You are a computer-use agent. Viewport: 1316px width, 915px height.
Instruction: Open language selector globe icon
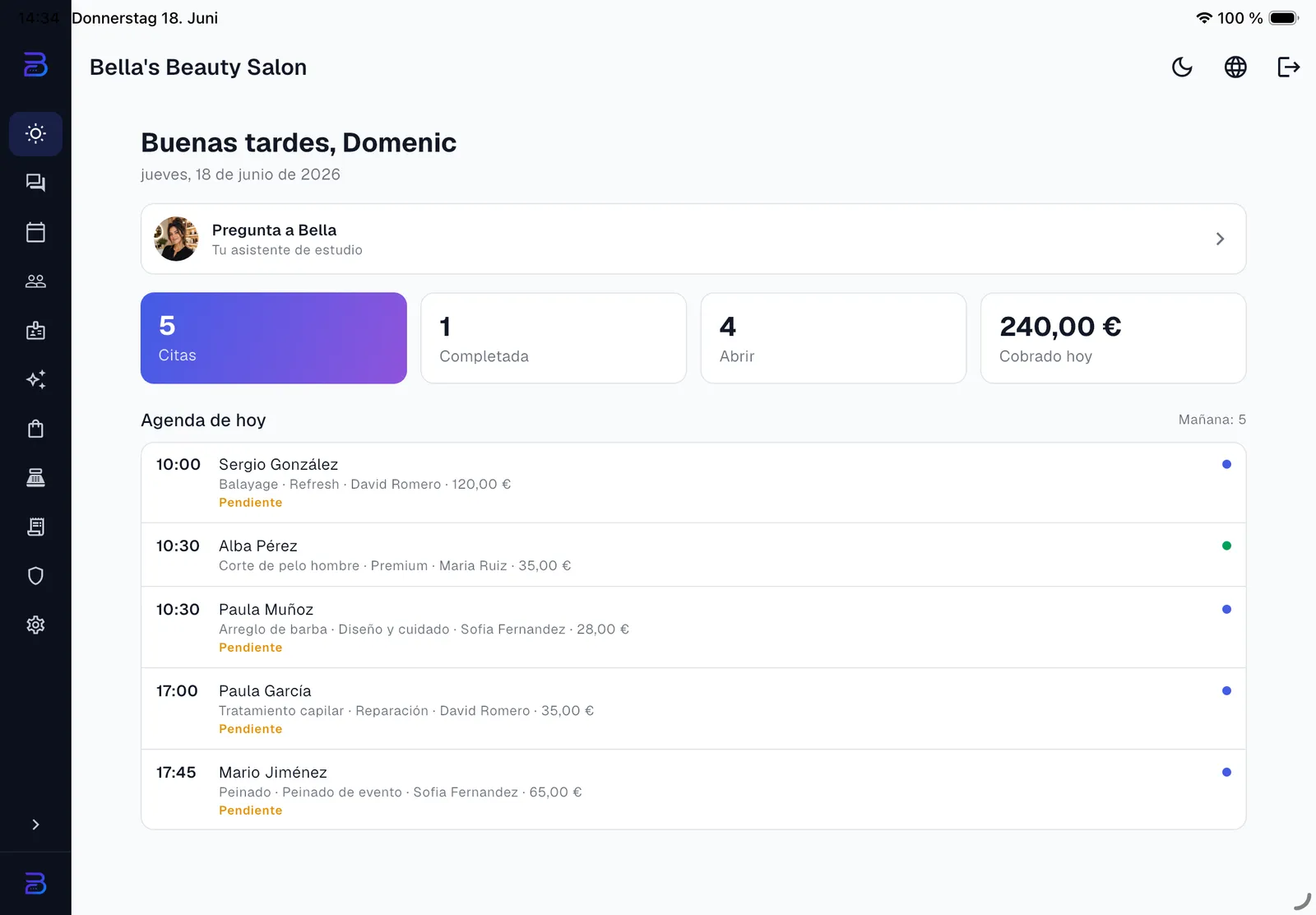click(1235, 67)
